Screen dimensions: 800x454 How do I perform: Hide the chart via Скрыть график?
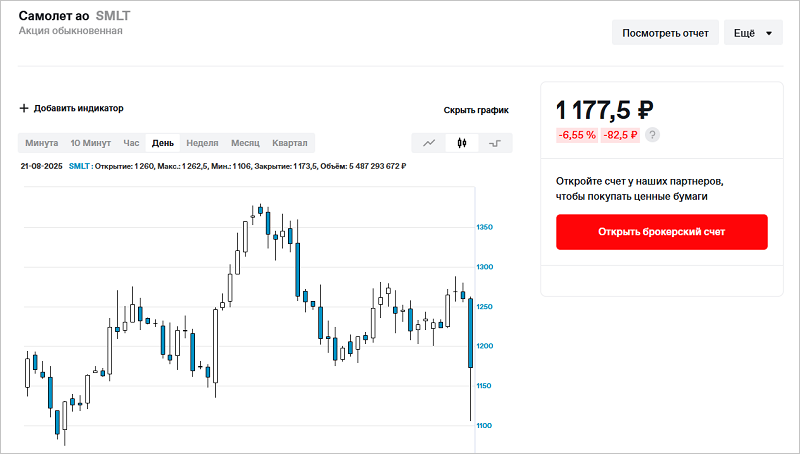click(x=476, y=110)
